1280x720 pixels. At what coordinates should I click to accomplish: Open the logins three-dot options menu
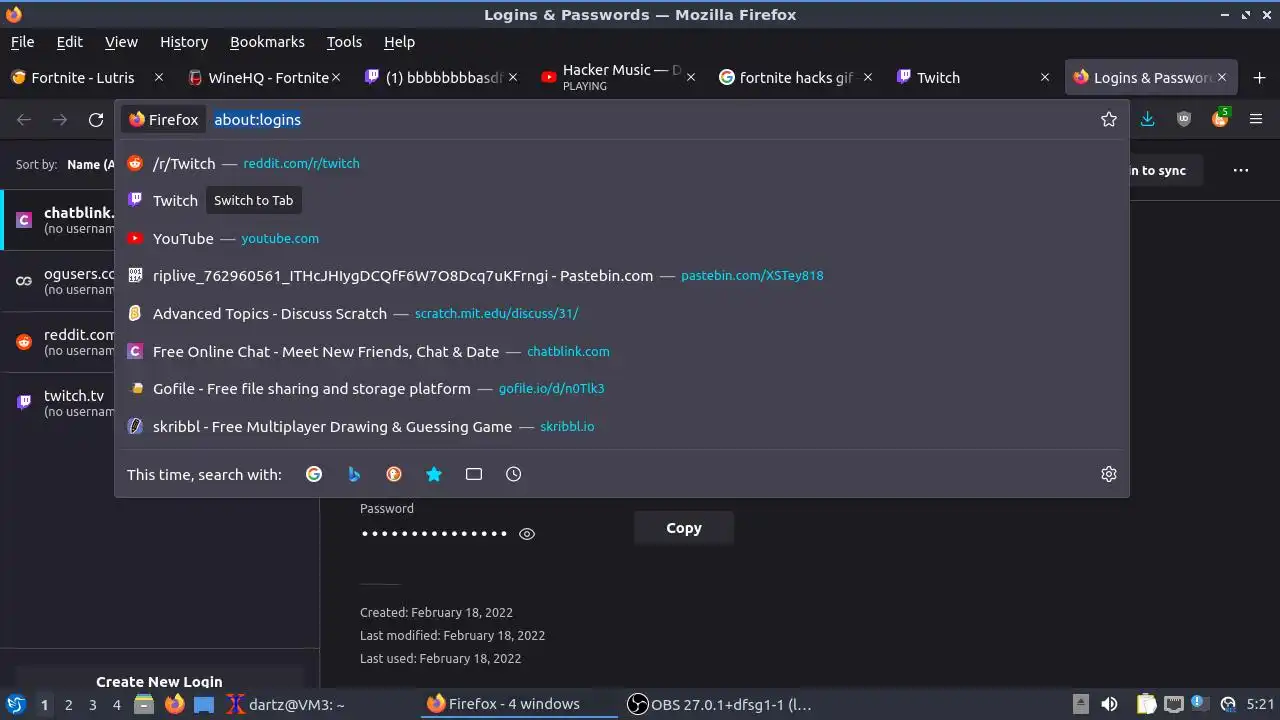pyautogui.click(x=1241, y=170)
